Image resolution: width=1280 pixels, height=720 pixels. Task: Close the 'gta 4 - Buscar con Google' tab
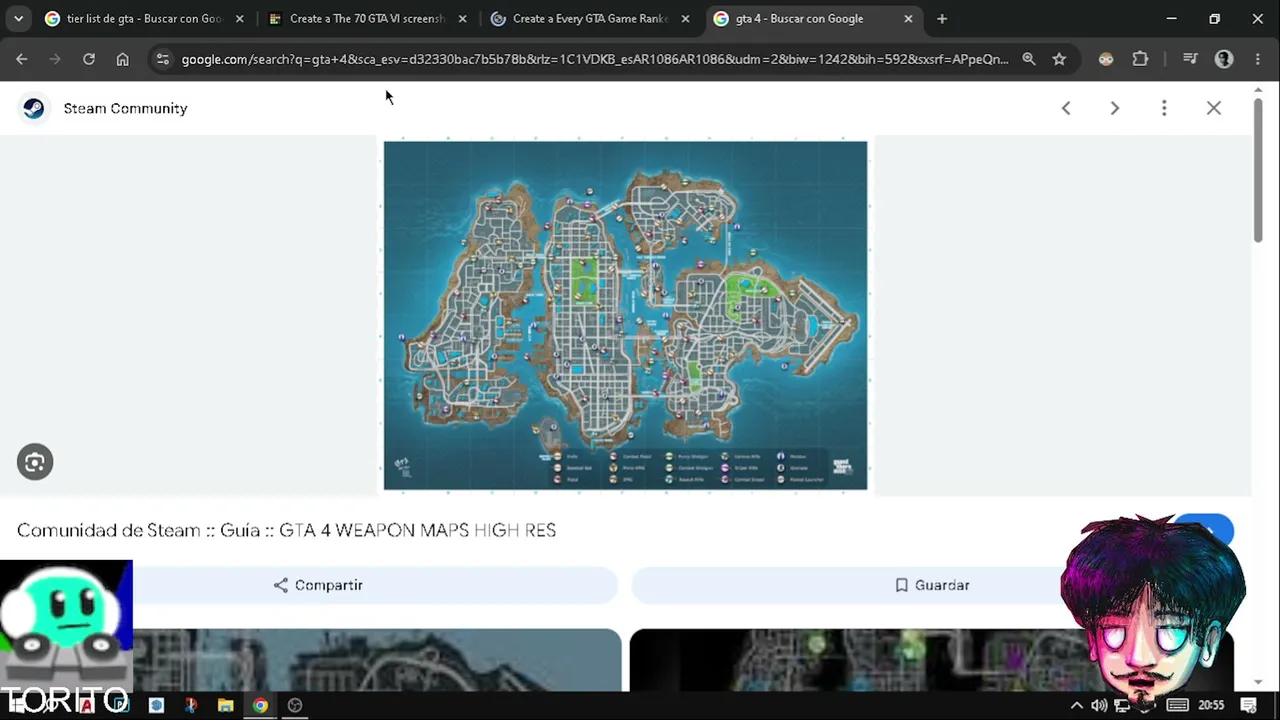(908, 18)
